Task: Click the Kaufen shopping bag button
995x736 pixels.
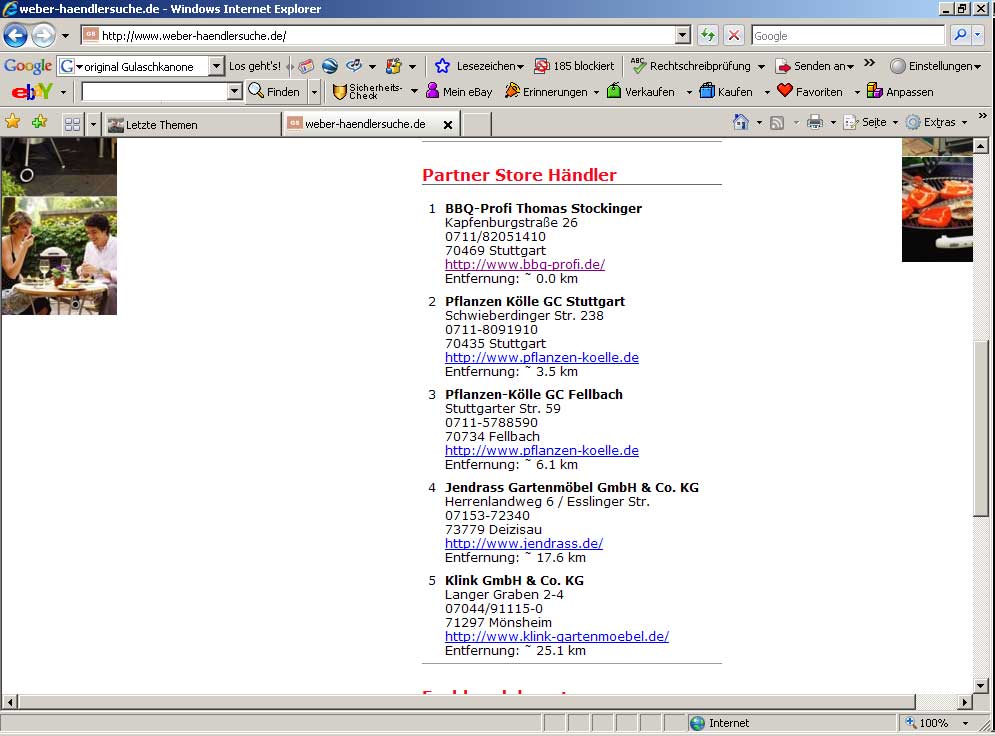Action: click(726, 92)
